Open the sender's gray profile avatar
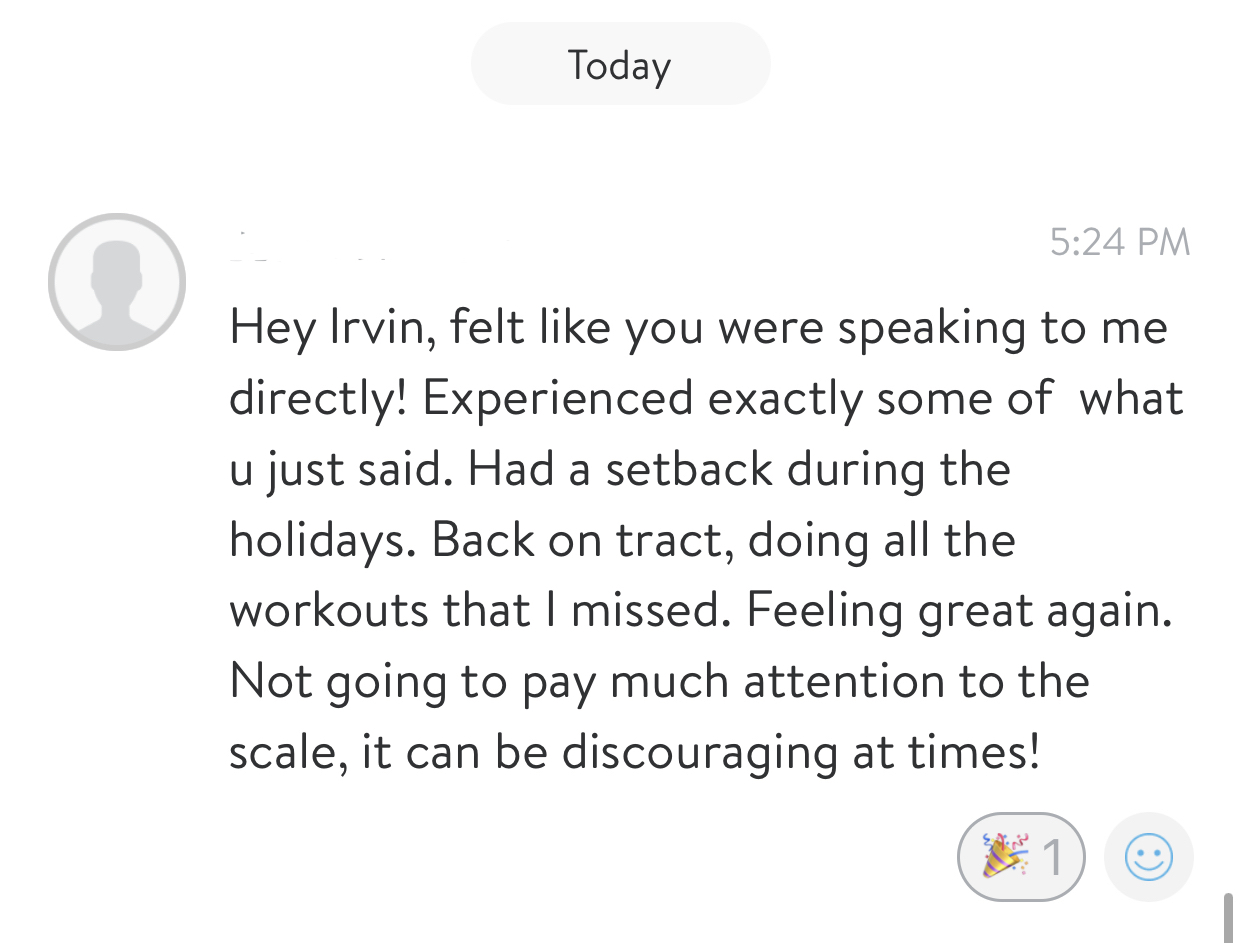Image resolution: width=1242 pixels, height=943 pixels. tap(117, 282)
